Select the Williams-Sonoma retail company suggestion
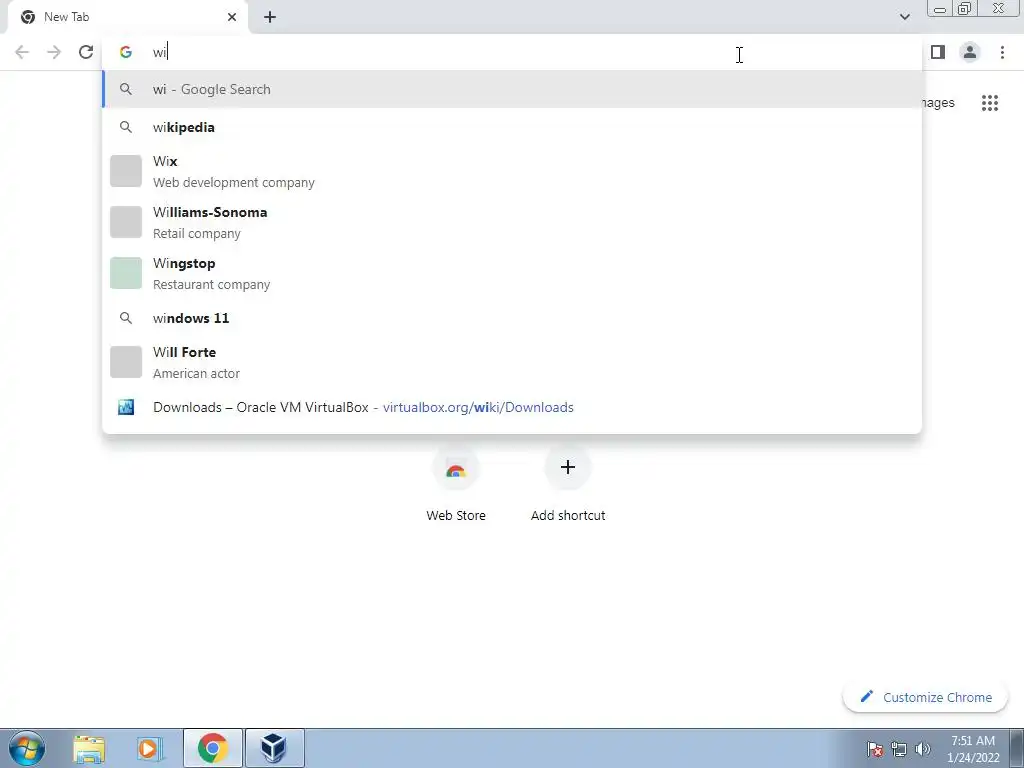The width and height of the screenshot is (1024, 768). (x=512, y=222)
